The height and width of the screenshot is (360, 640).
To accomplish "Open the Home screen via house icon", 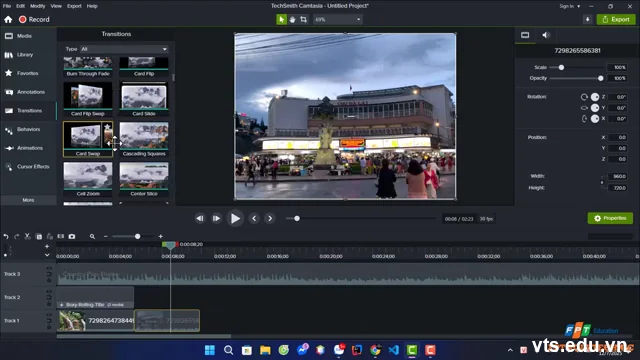I will coord(8,19).
